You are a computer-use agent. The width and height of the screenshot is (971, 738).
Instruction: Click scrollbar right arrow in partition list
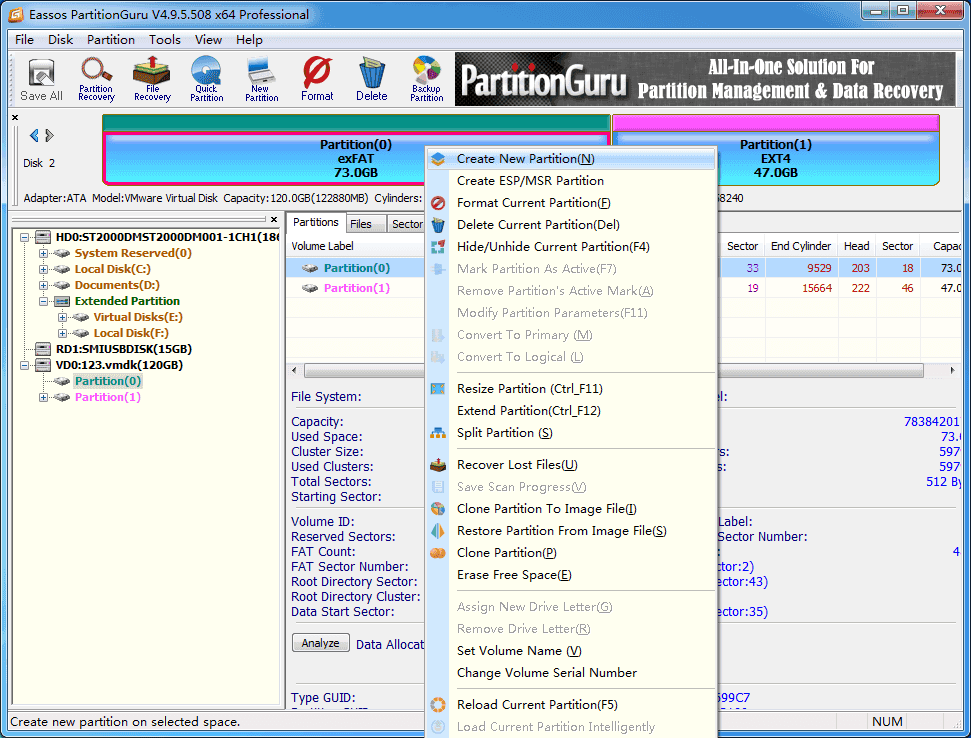(x=952, y=371)
